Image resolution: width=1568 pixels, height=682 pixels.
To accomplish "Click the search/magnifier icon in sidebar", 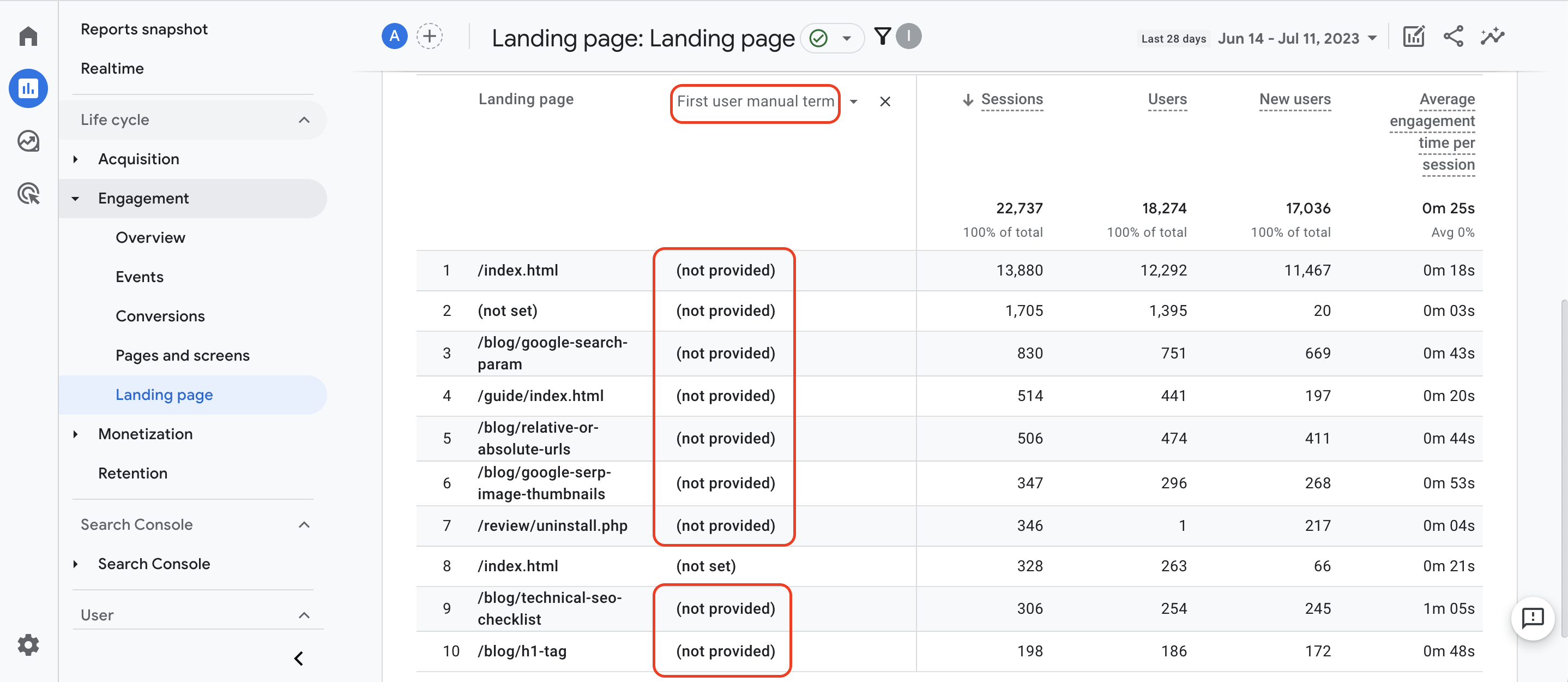I will coord(27,139).
